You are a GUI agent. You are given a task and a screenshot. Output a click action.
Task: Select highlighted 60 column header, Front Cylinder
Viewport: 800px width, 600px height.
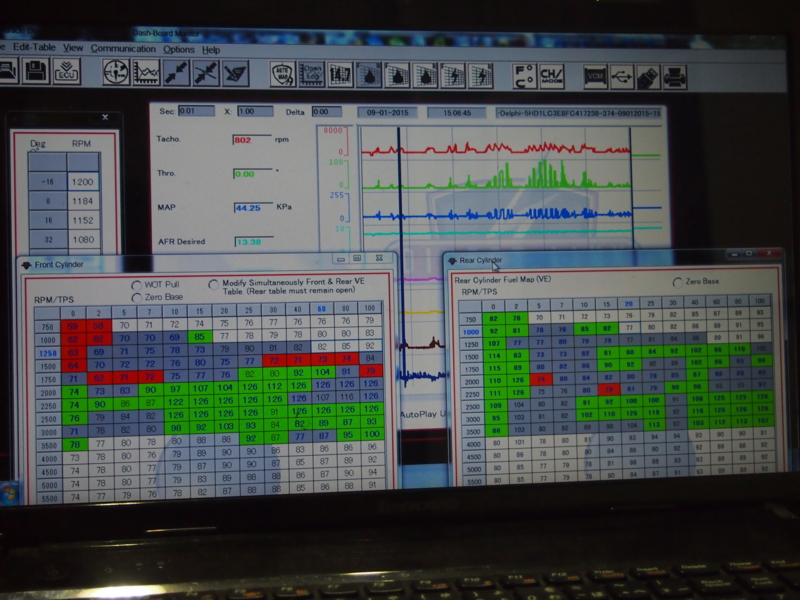point(321,309)
